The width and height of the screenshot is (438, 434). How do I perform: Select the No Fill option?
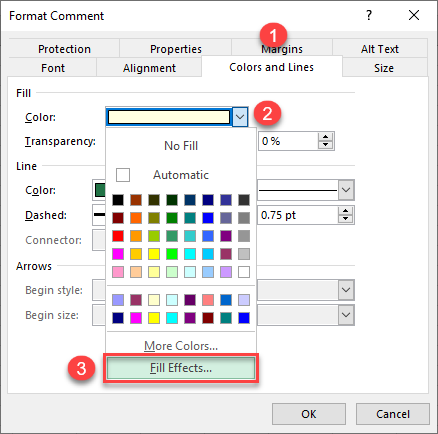(x=181, y=146)
